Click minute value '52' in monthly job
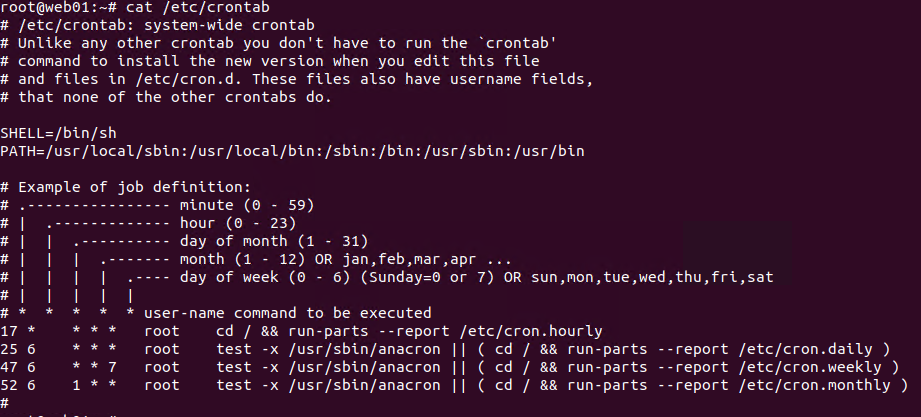The image size is (921, 417). (x=9, y=384)
